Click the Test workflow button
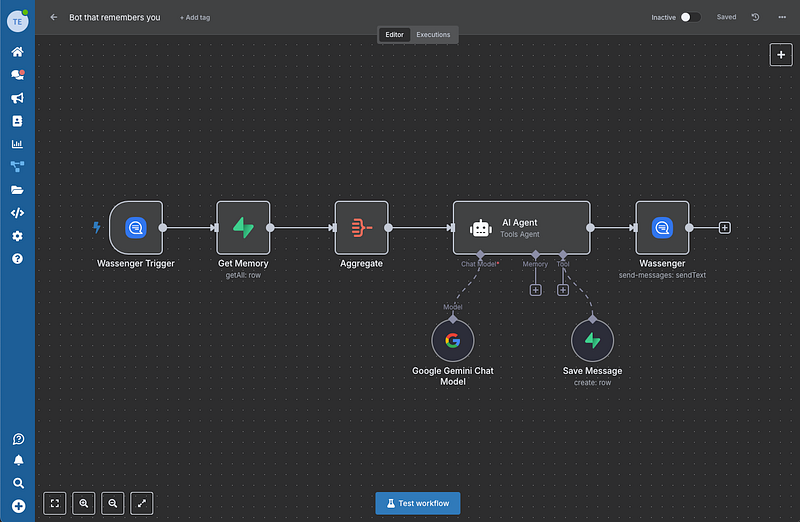This screenshot has height=522, width=800. [418, 503]
